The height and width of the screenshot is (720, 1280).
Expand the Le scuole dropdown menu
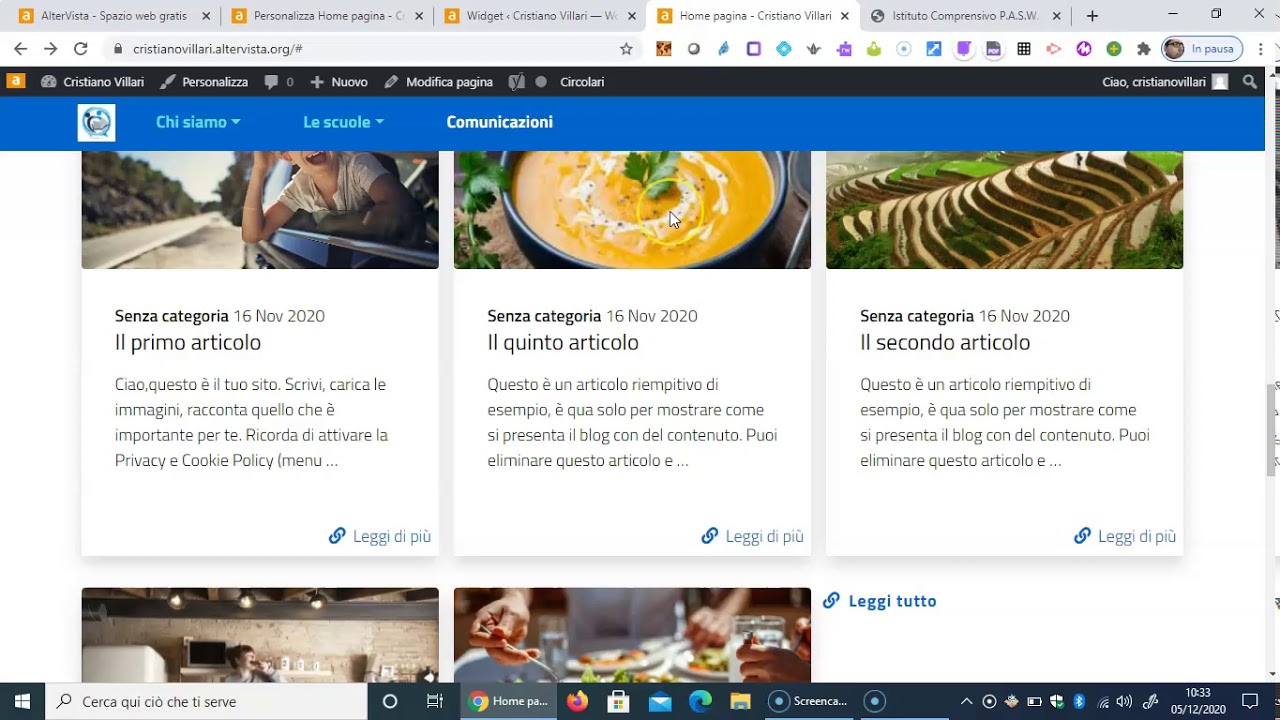coord(343,122)
